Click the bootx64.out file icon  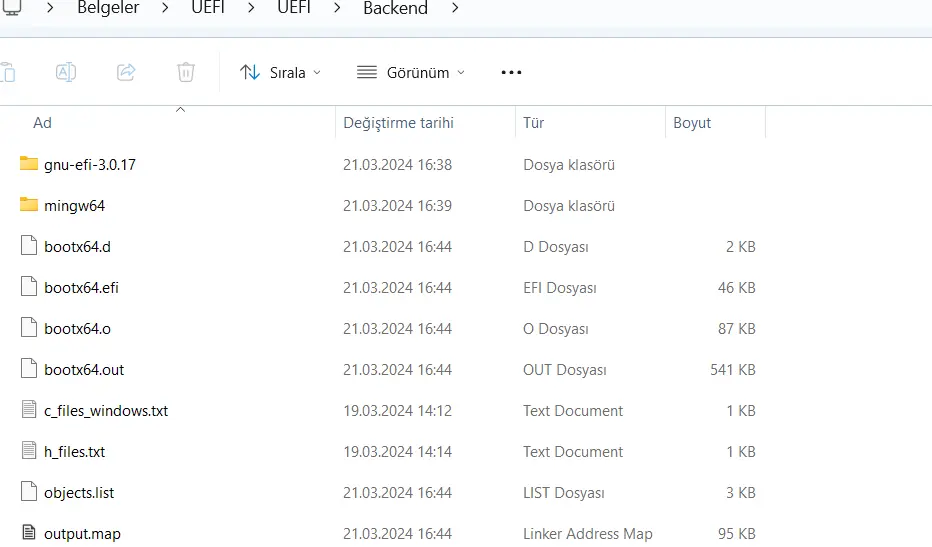(x=29, y=368)
